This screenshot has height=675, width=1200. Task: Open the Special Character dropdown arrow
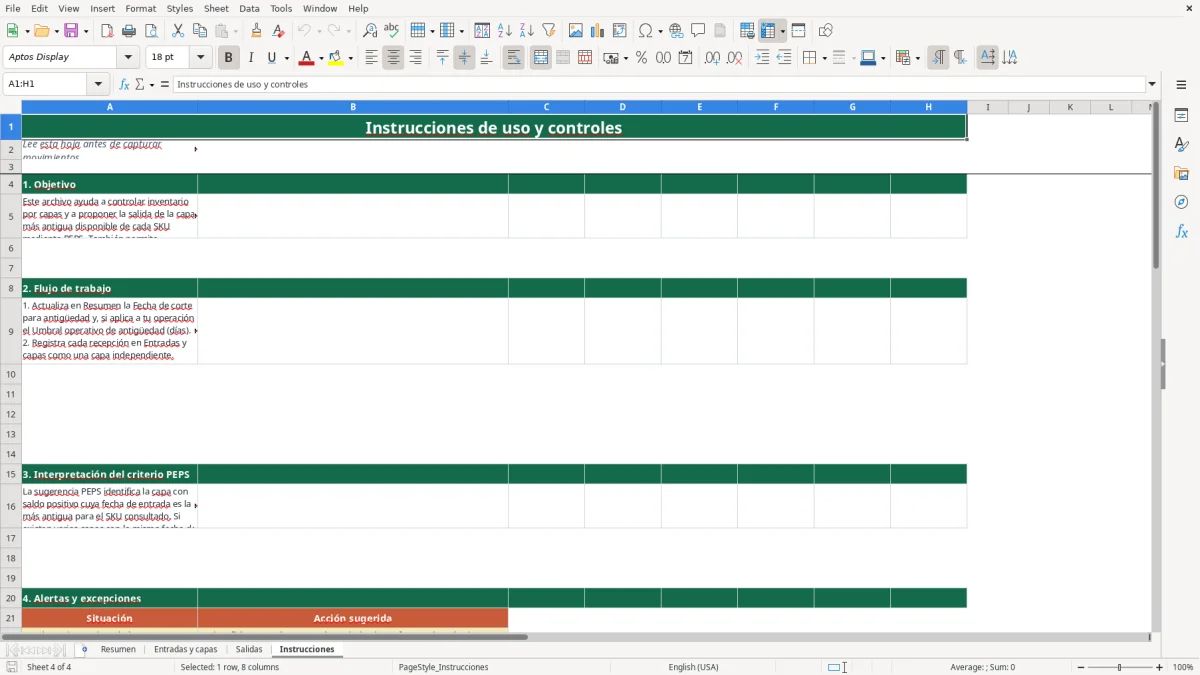click(x=660, y=31)
